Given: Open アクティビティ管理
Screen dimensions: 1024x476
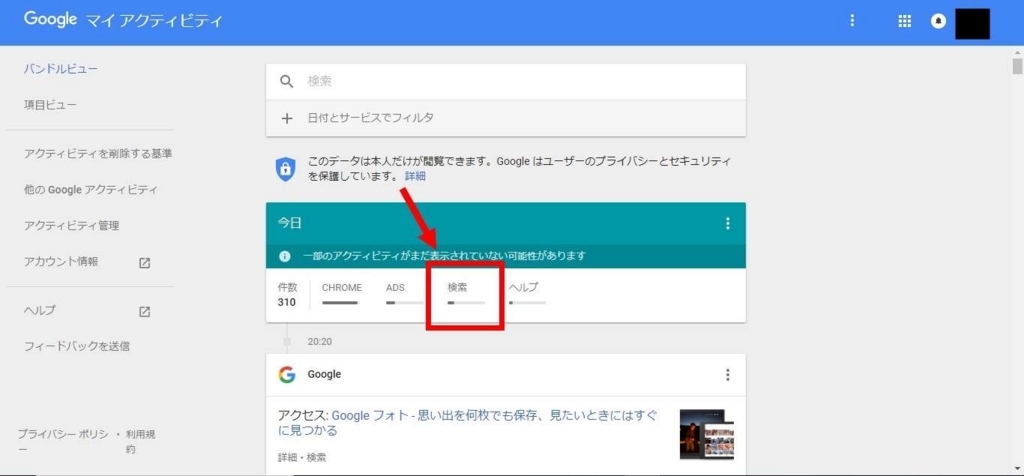Looking at the screenshot, I should 71,226.
